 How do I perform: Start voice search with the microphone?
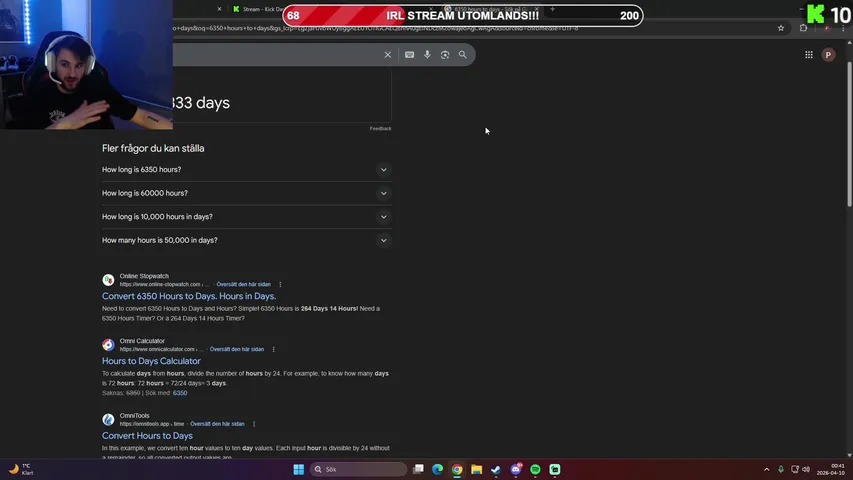pos(427,54)
